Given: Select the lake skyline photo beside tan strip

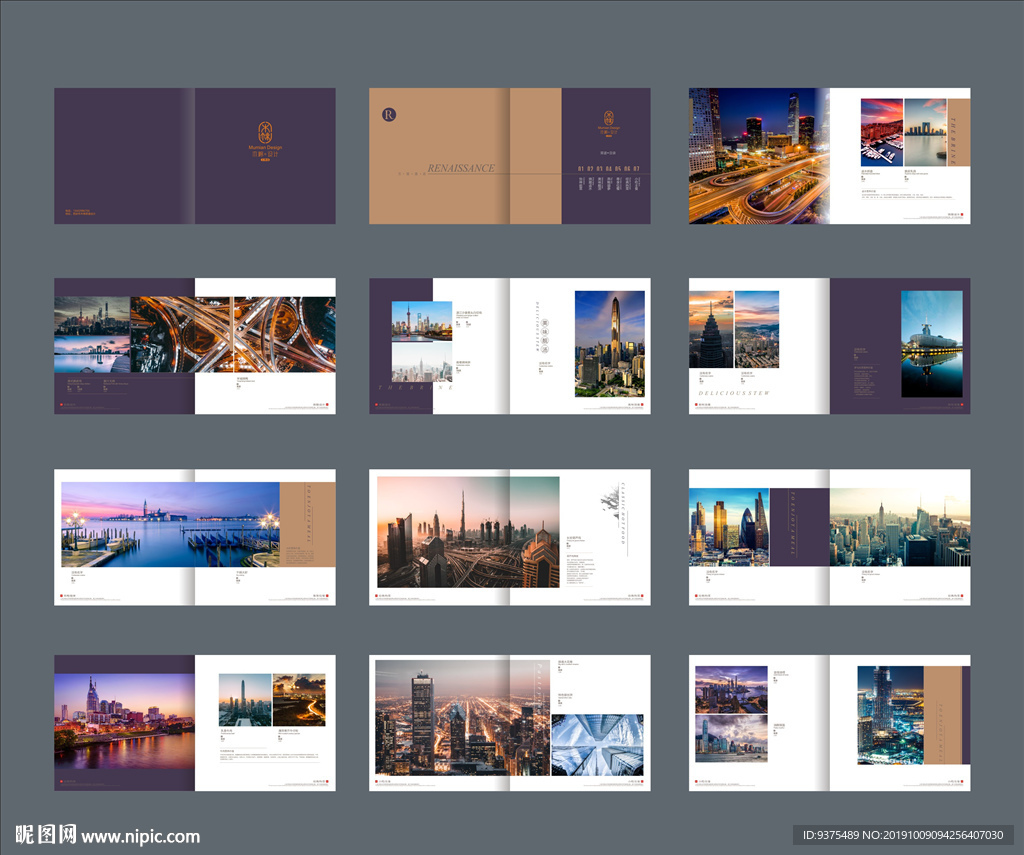Looking at the screenshot, I should coord(926,133).
